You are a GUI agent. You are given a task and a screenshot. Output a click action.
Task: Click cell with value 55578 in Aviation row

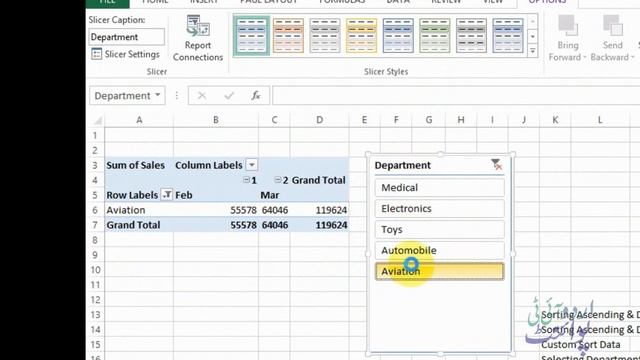point(216,210)
